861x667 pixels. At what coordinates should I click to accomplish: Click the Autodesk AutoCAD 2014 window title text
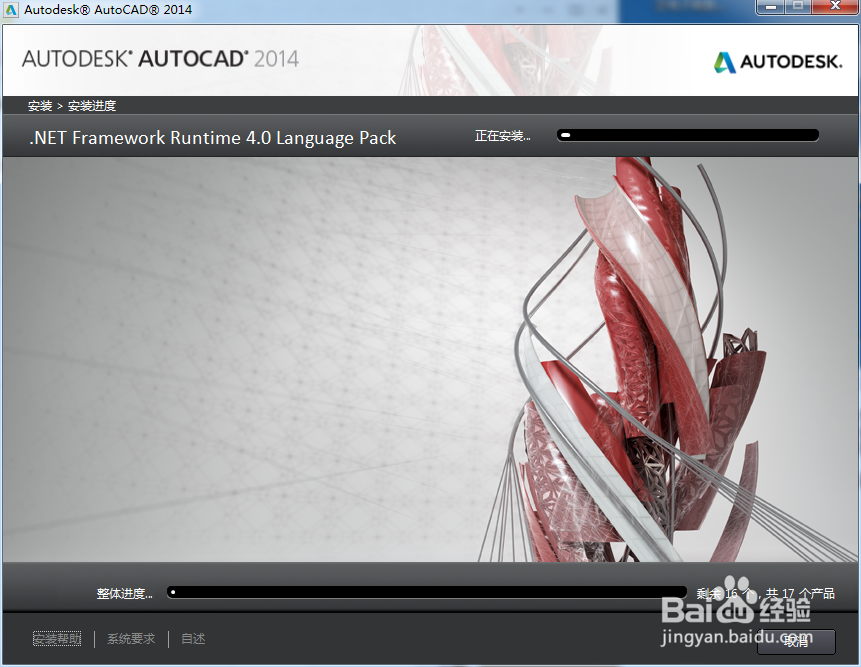(108, 9)
